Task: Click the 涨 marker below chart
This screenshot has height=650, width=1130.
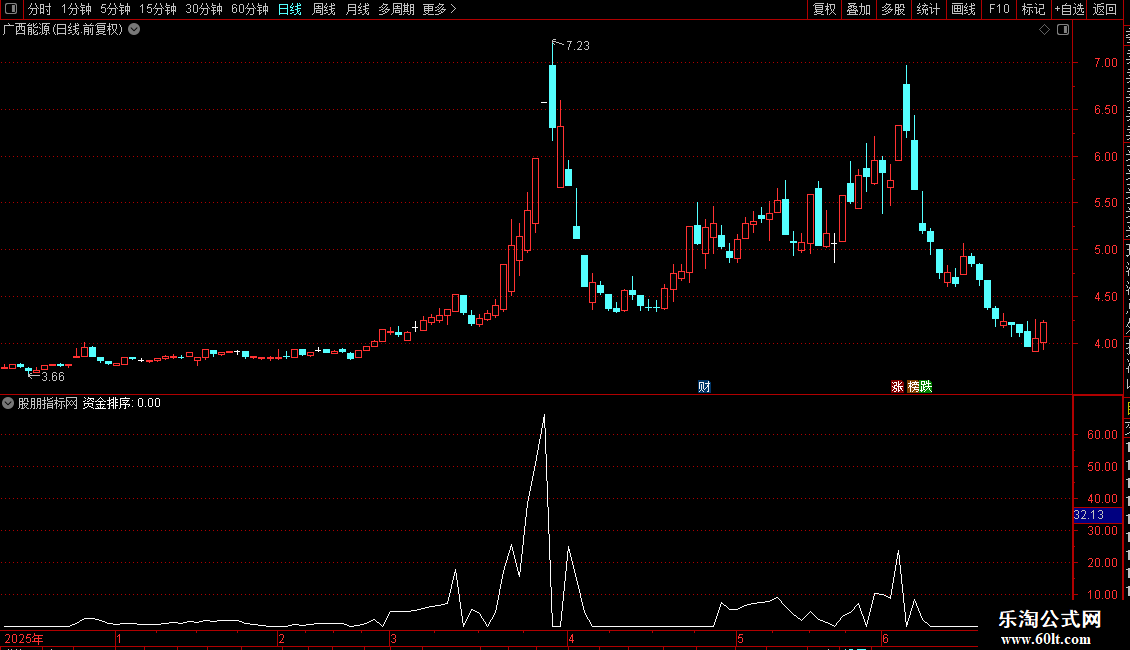Action: (897, 387)
